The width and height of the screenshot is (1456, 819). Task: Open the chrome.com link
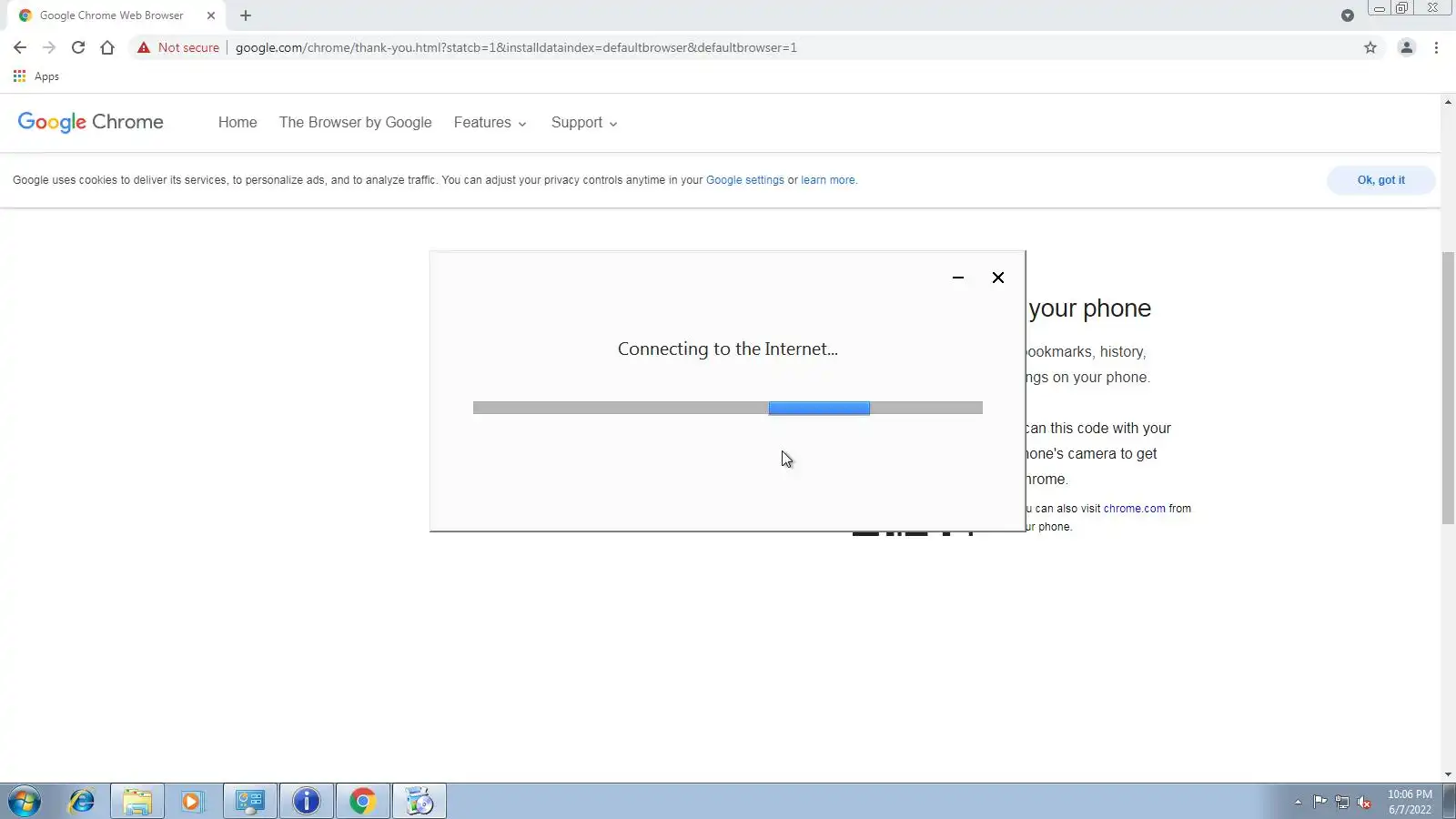[x=1135, y=509]
